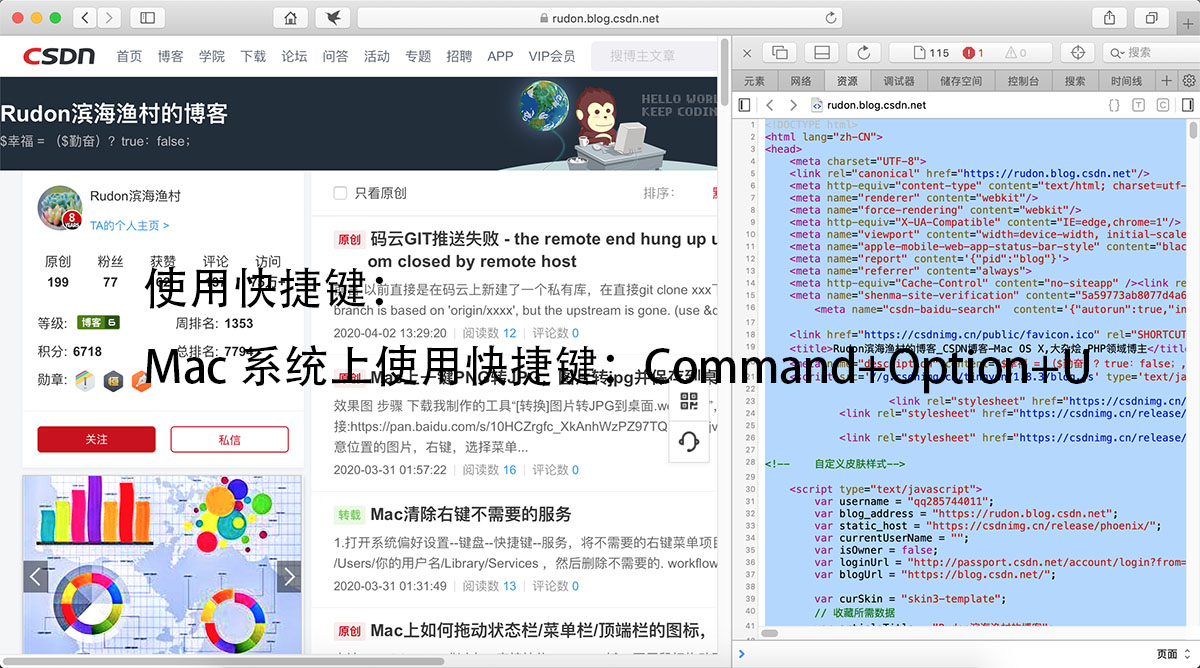Show the console prompt chevron at inspector bottom
This screenshot has width=1200, height=668.
coord(740,655)
